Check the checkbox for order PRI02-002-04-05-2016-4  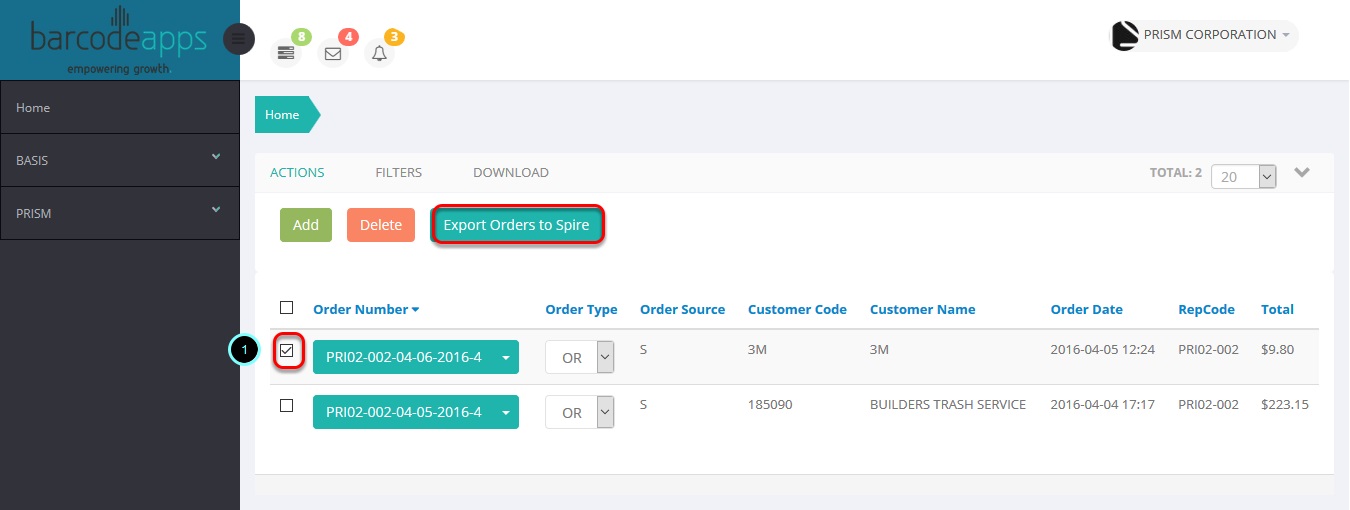pos(287,405)
